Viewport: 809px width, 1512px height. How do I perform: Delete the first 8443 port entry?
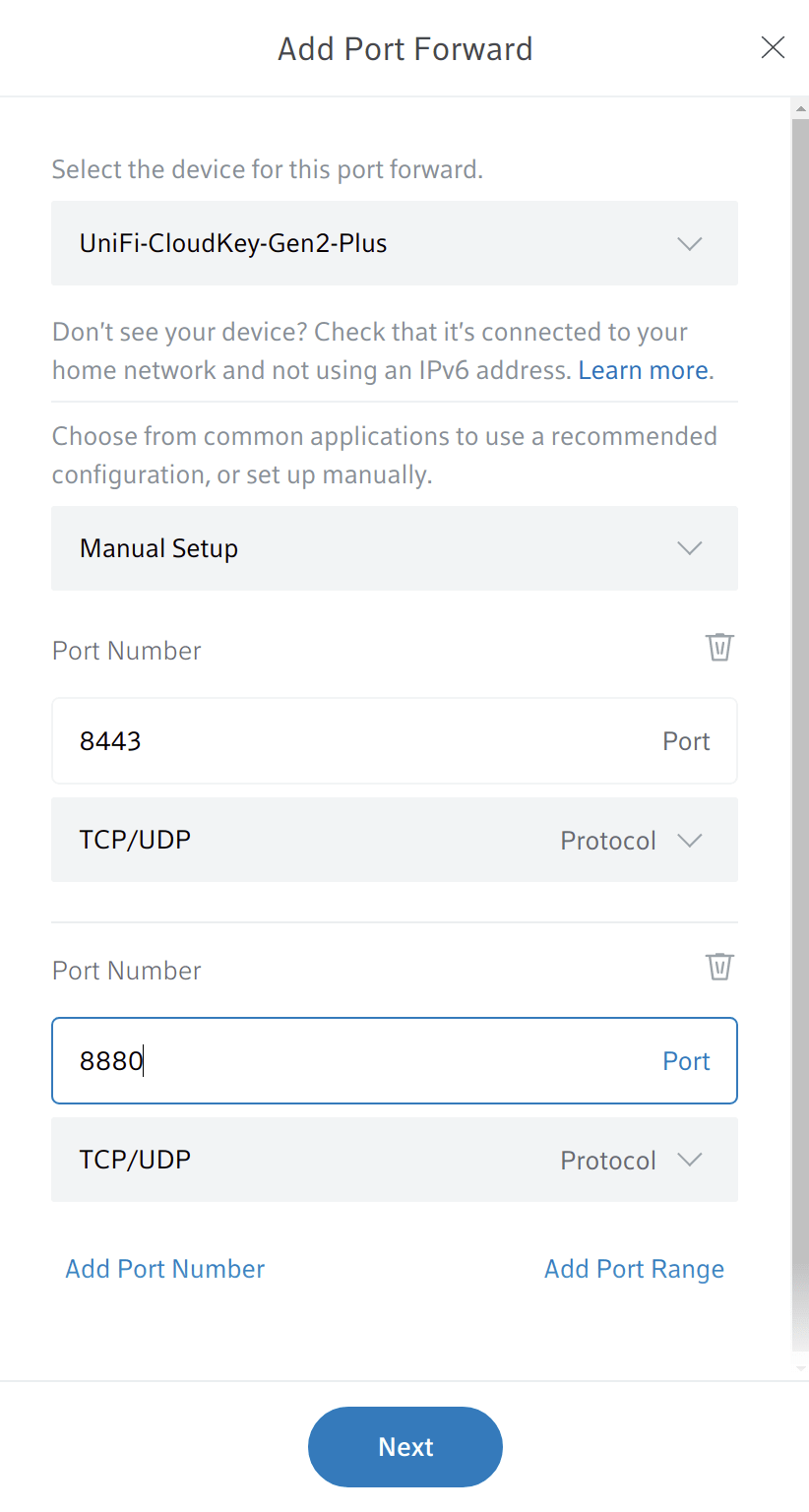pos(719,647)
